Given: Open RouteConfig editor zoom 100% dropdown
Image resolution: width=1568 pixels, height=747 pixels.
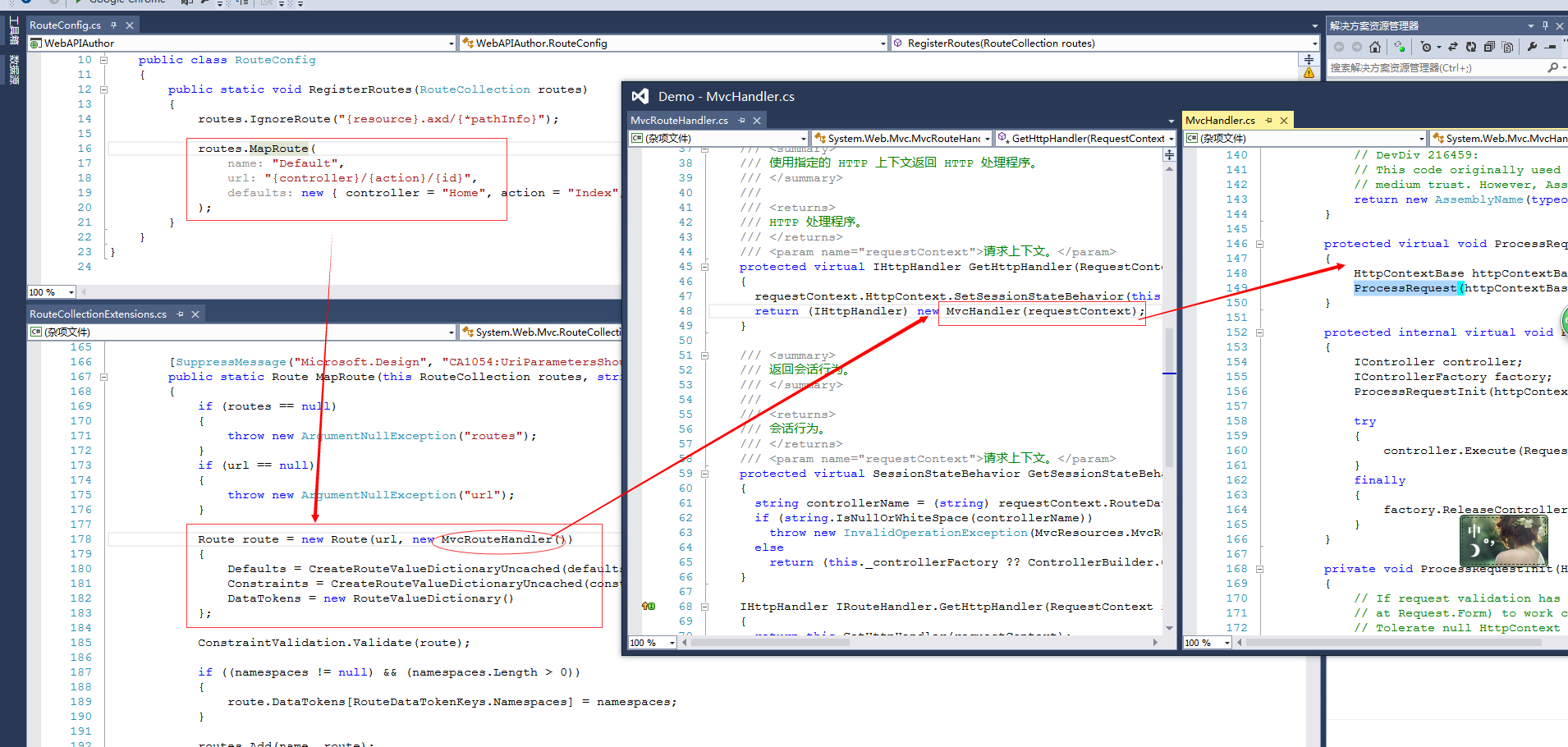Looking at the screenshot, I should click(x=71, y=292).
